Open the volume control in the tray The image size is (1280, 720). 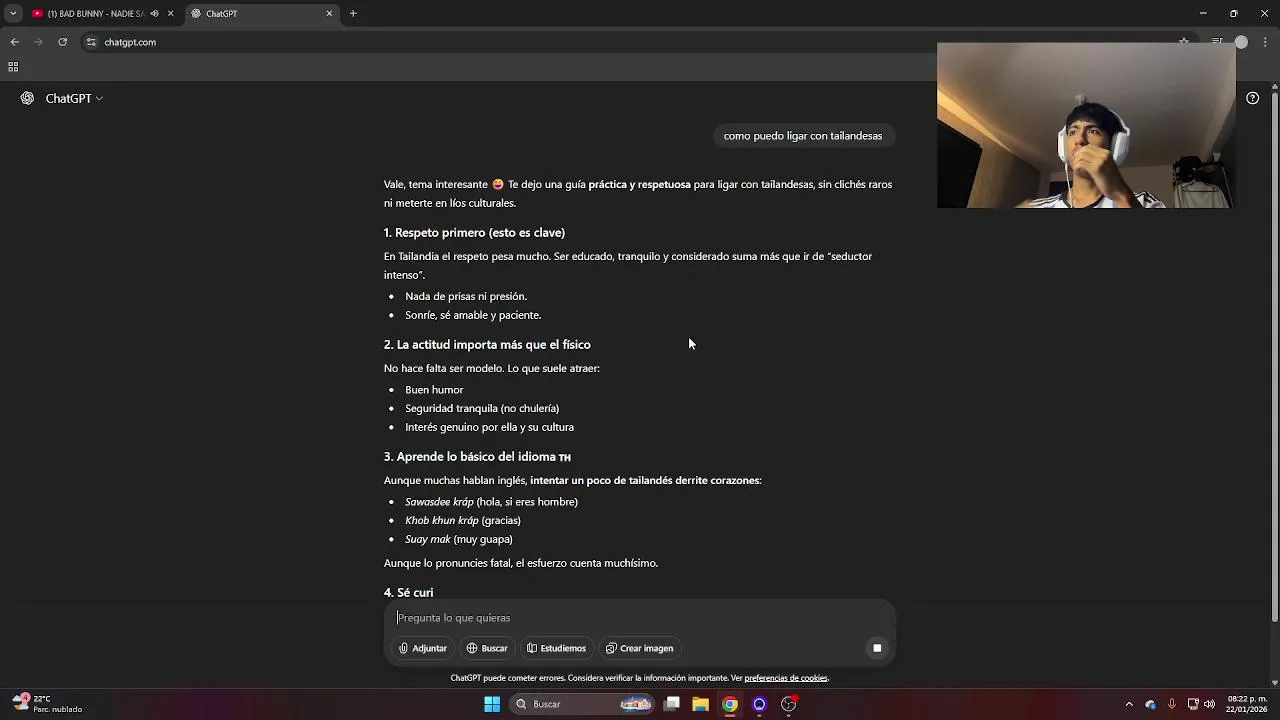(1210, 704)
